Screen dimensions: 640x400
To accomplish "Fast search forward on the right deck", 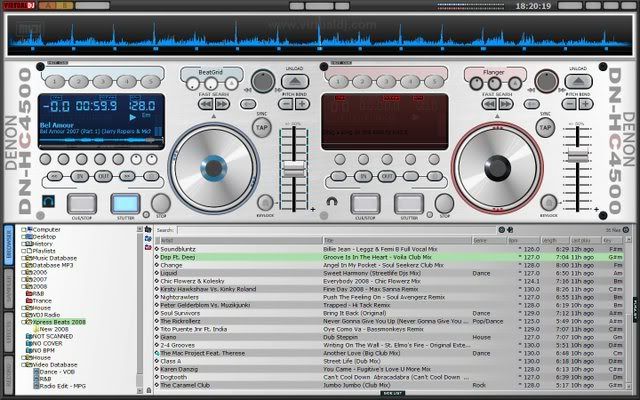I will [505, 104].
